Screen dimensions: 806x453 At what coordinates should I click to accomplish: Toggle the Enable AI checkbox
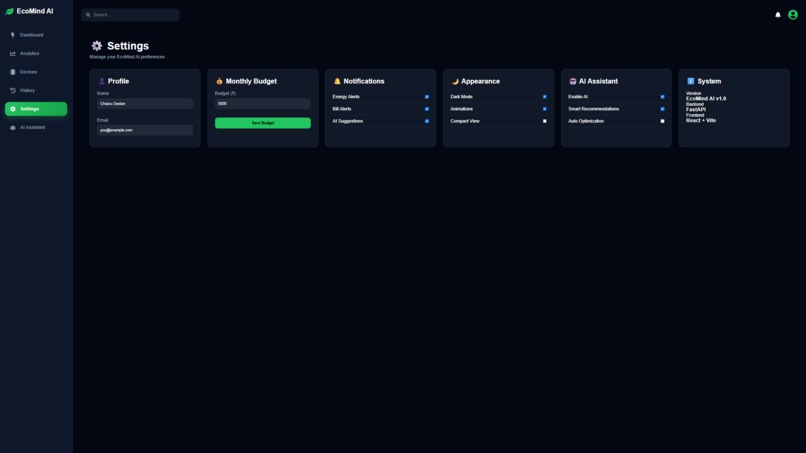[663, 97]
